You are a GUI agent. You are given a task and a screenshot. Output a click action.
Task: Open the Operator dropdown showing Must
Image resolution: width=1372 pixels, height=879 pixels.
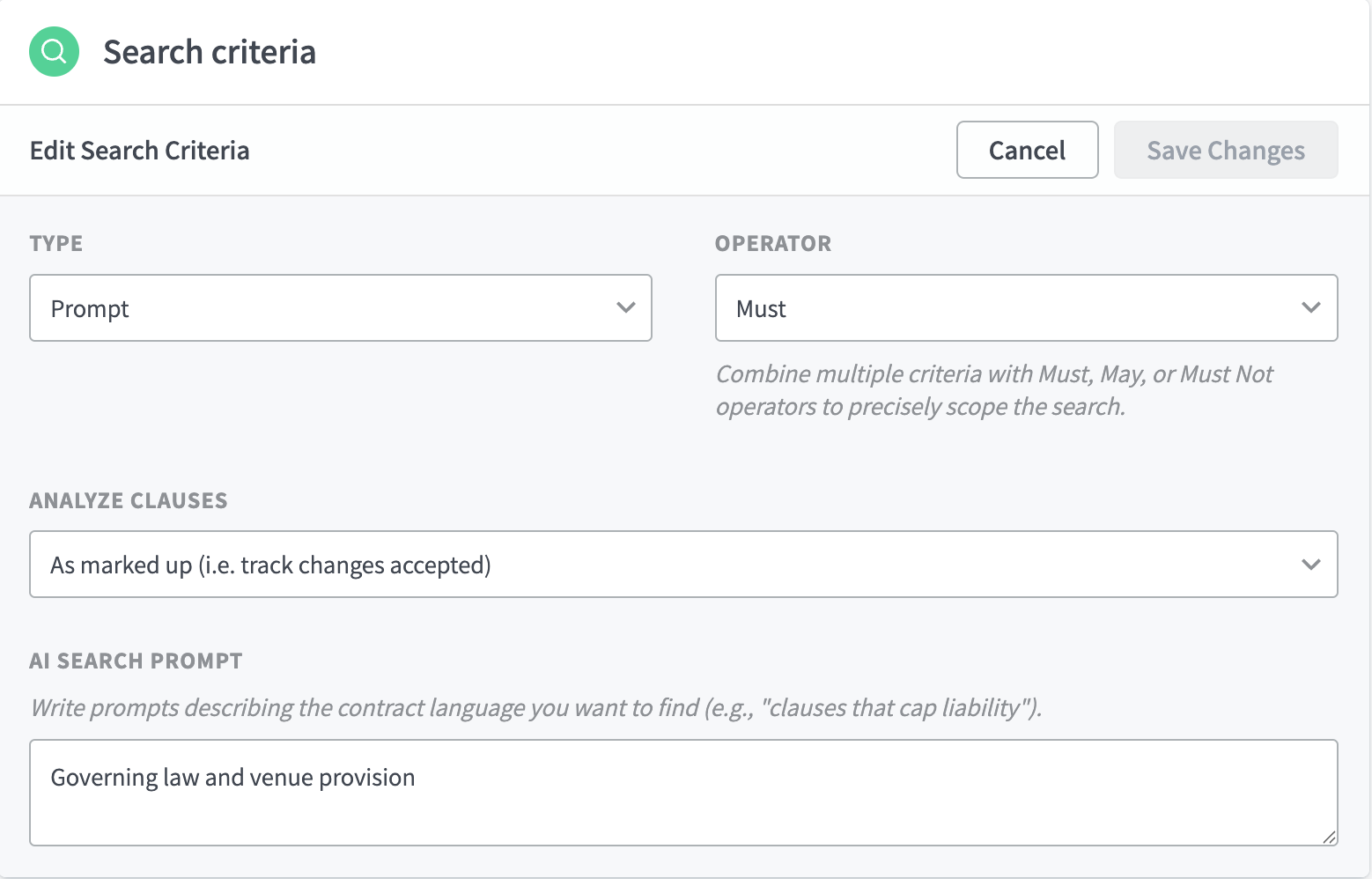click(x=1026, y=308)
